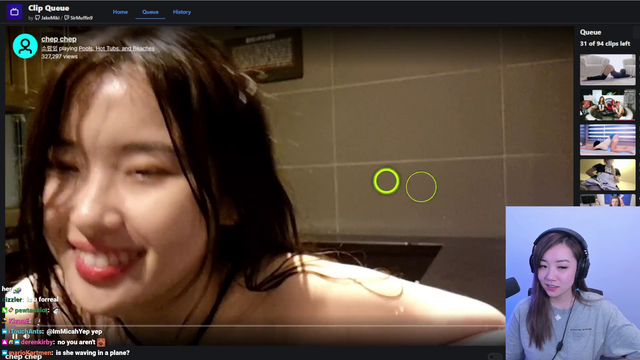Seek along the clip progress bar
This screenshot has height=360, width=640.
(255, 326)
